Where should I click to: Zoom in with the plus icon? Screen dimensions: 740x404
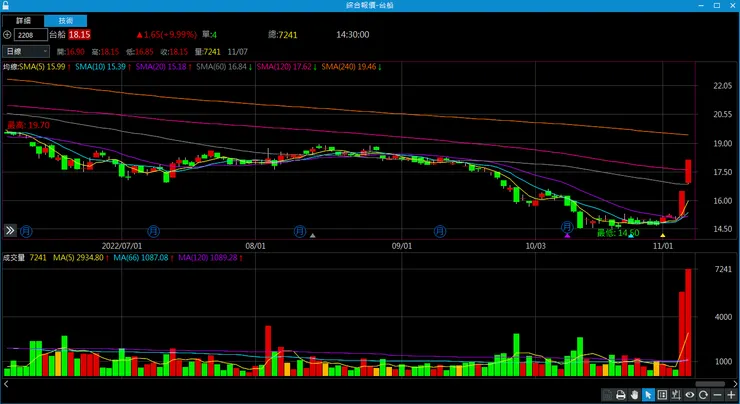[x=731, y=395]
